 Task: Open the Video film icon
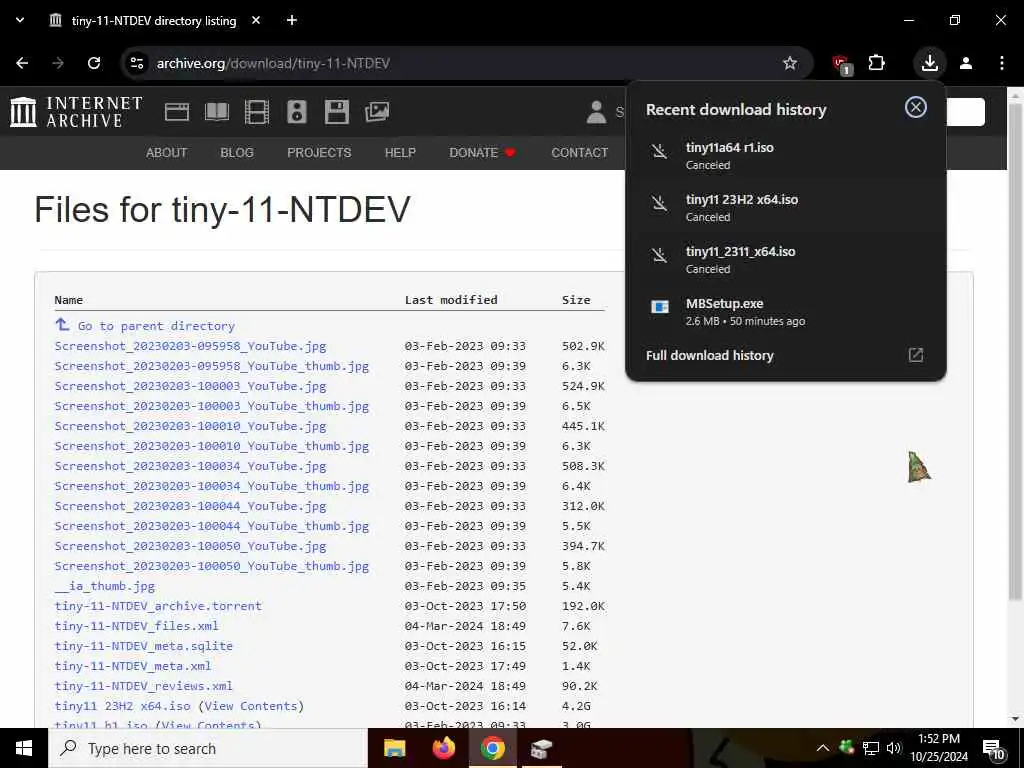point(257,112)
